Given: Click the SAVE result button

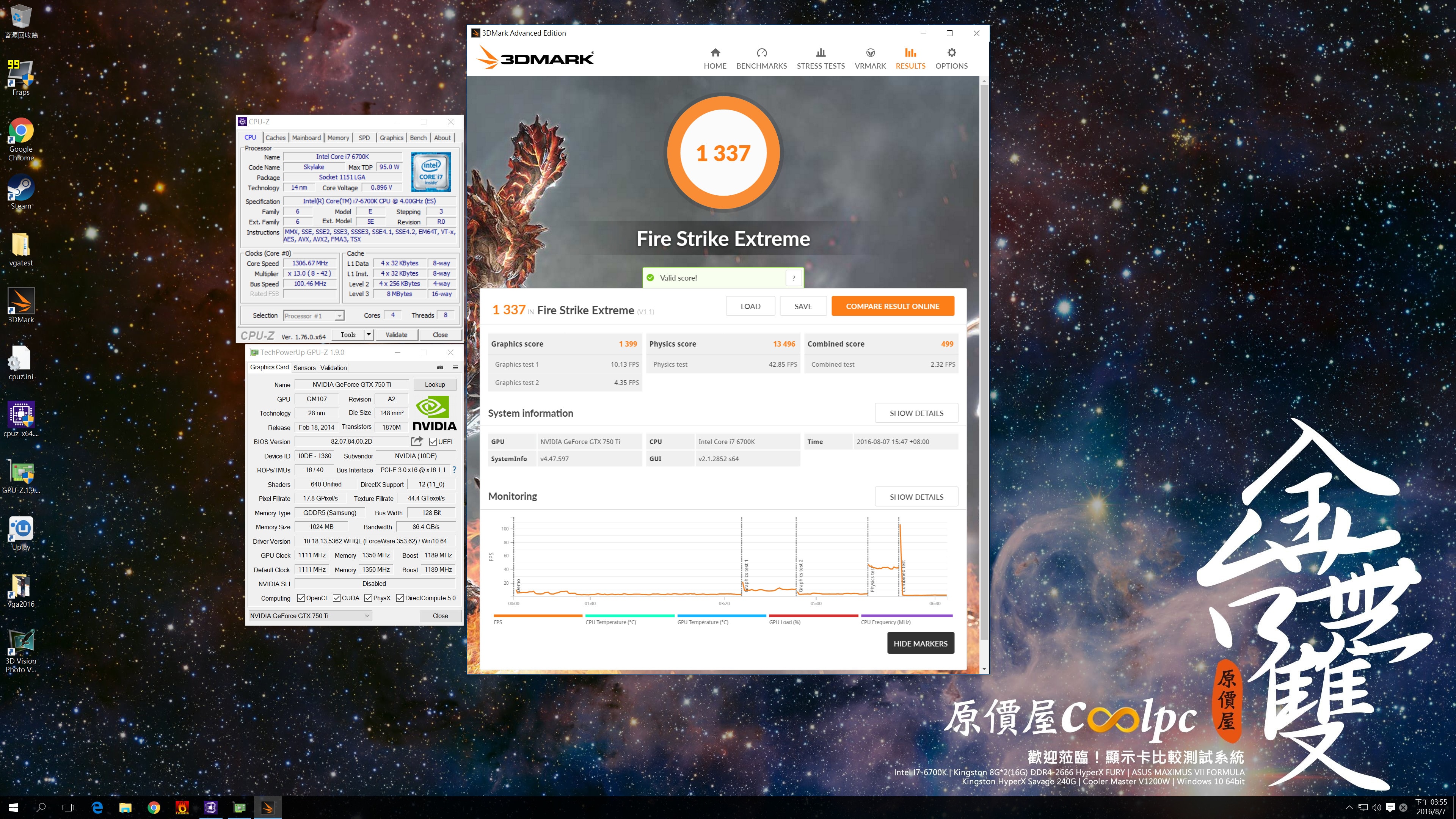Looking at the screenshot, I should click(803, 306).
